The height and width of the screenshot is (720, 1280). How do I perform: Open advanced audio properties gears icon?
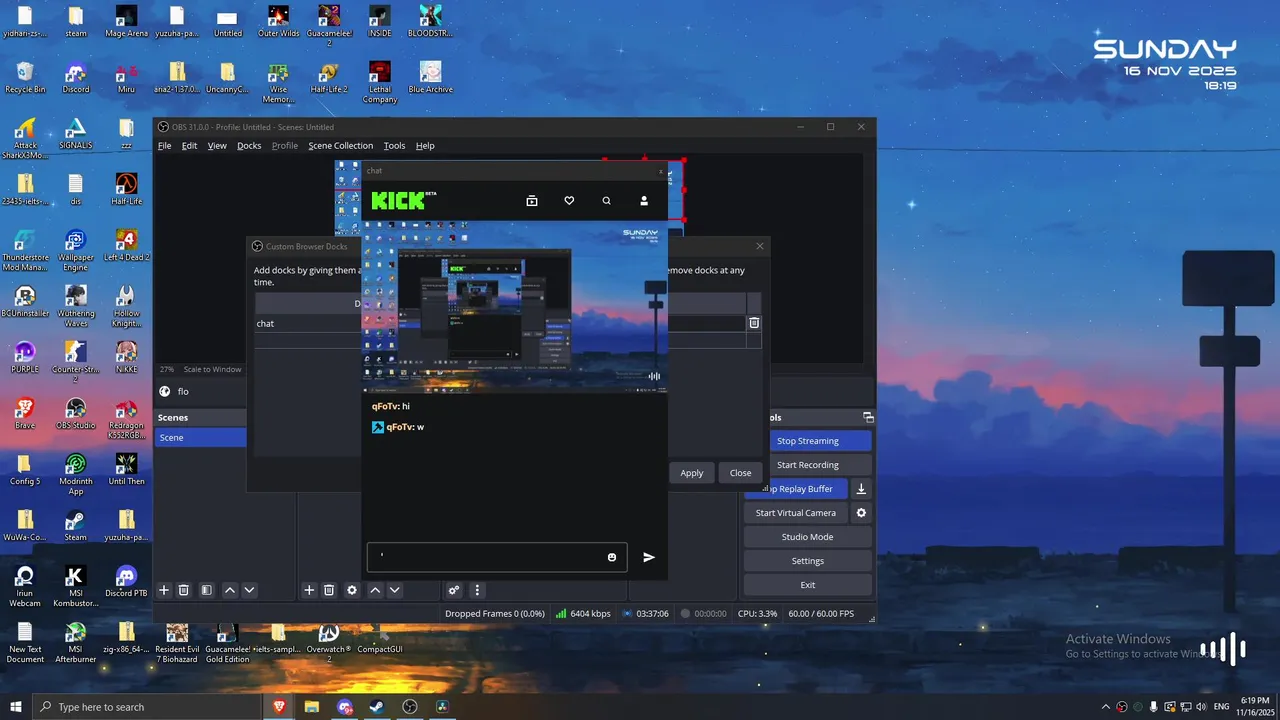point(454,590)
